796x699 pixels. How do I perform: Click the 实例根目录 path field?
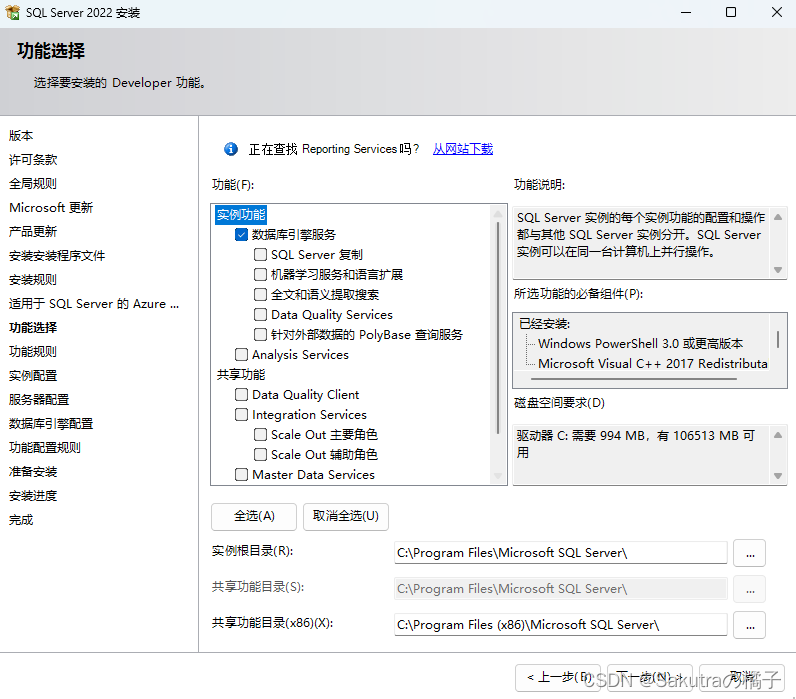pyautogui.click(x=560, y=553)
